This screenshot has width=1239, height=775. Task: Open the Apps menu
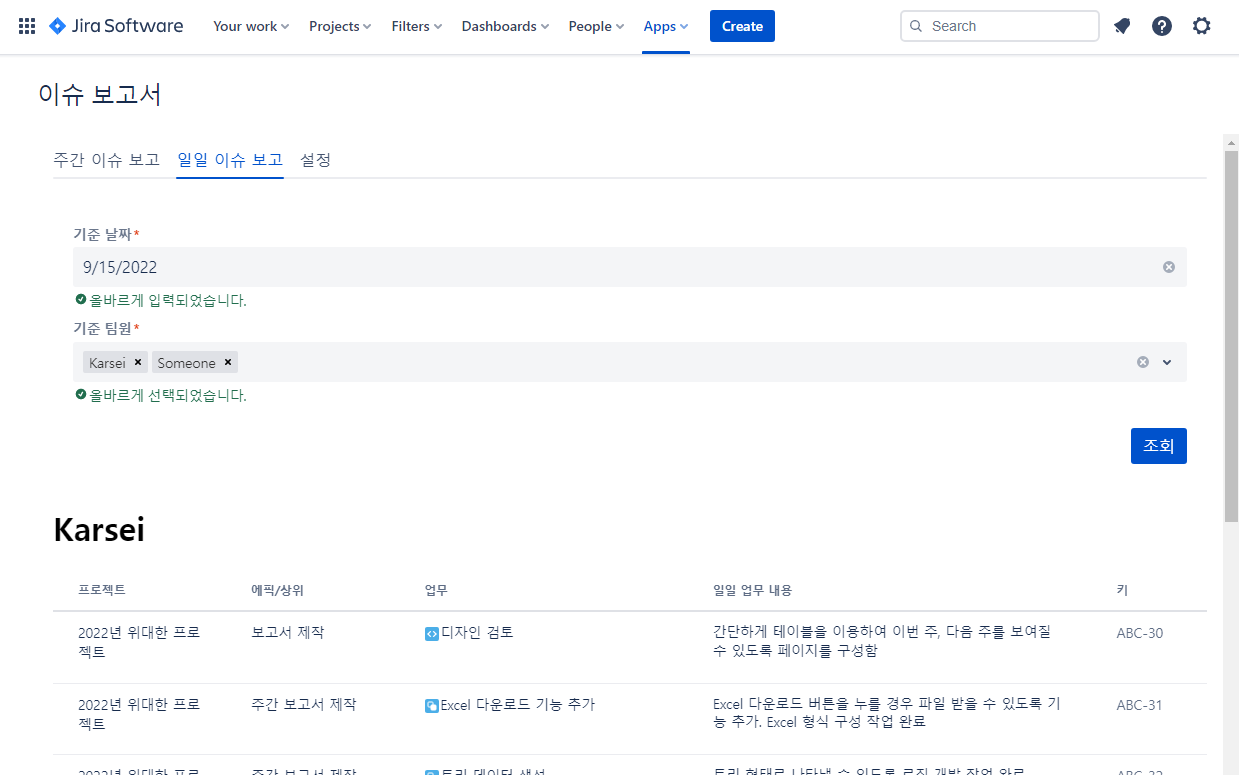click(666, 26)
